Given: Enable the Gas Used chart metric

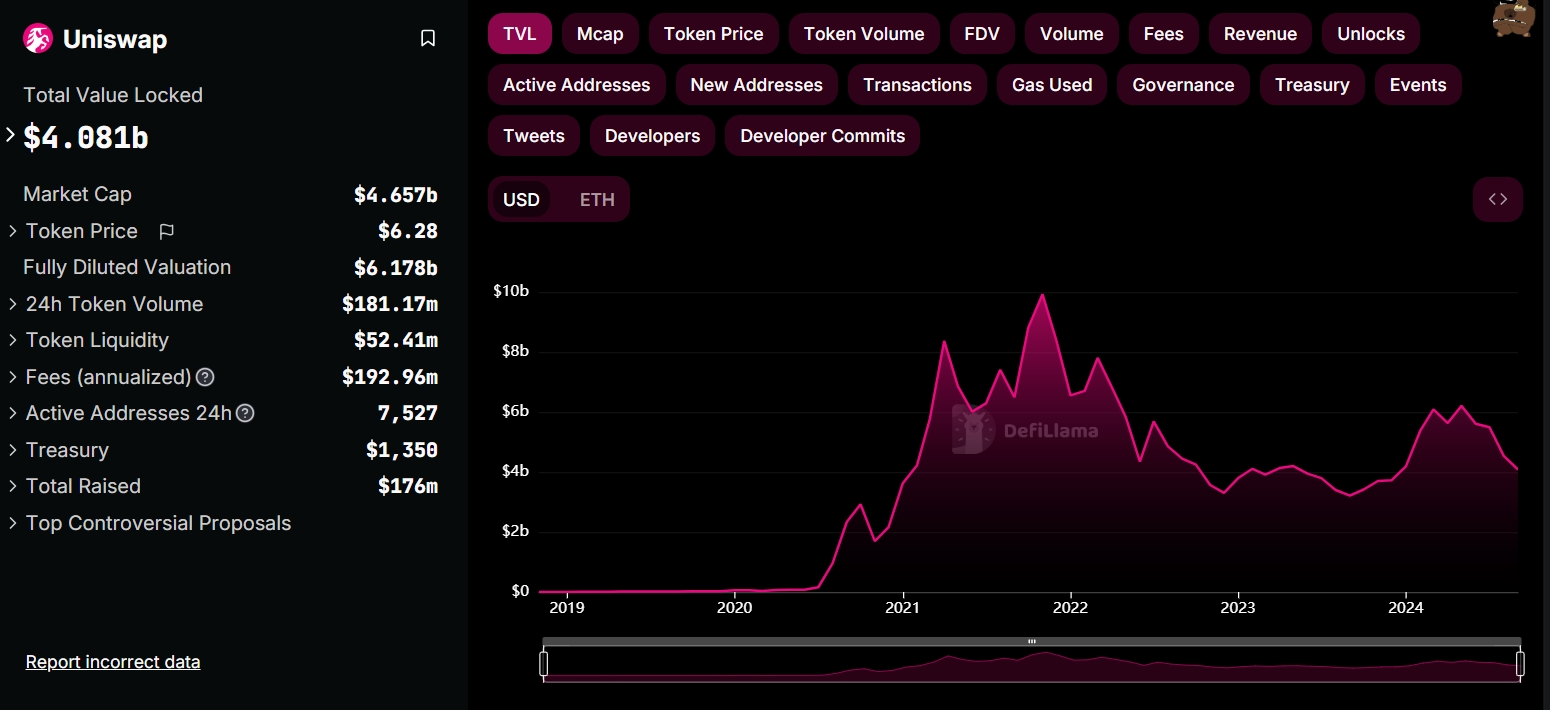Looking at the screenshot, I should tap(1052, 85).
